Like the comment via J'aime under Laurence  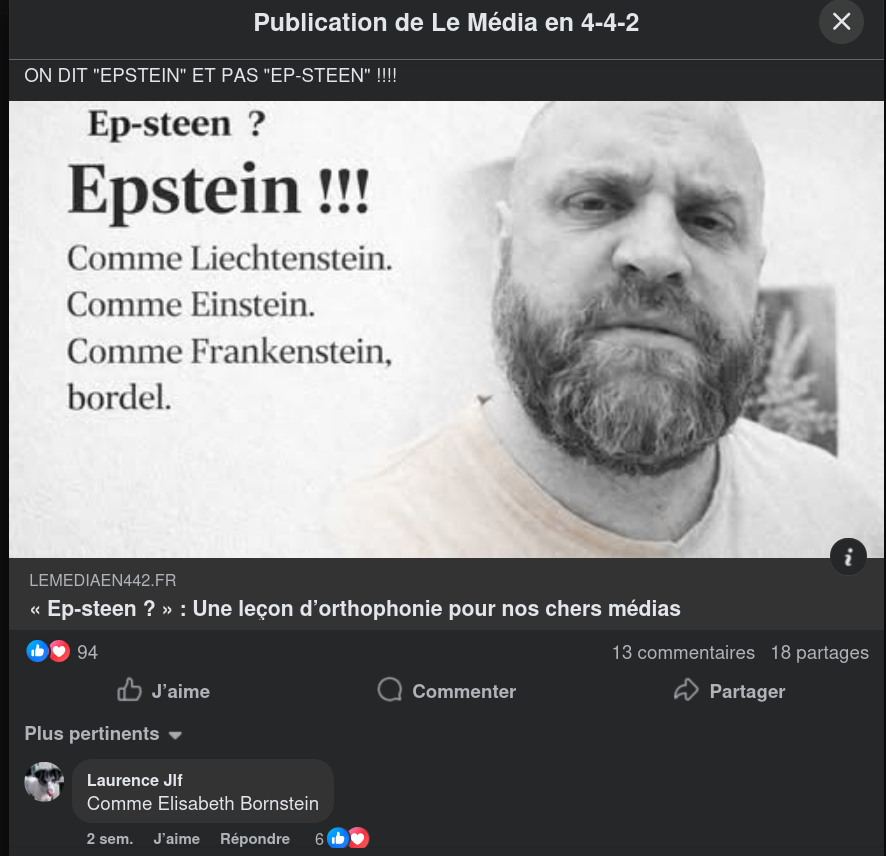pos(176,839)
